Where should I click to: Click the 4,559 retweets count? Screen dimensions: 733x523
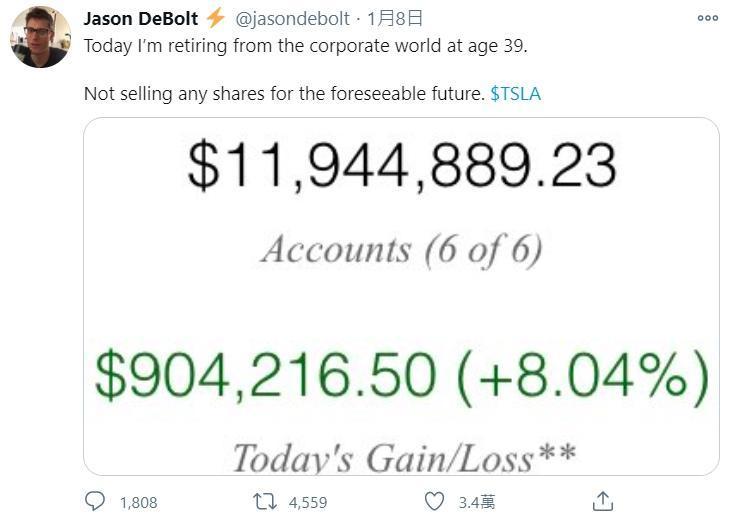pos(308,502)
